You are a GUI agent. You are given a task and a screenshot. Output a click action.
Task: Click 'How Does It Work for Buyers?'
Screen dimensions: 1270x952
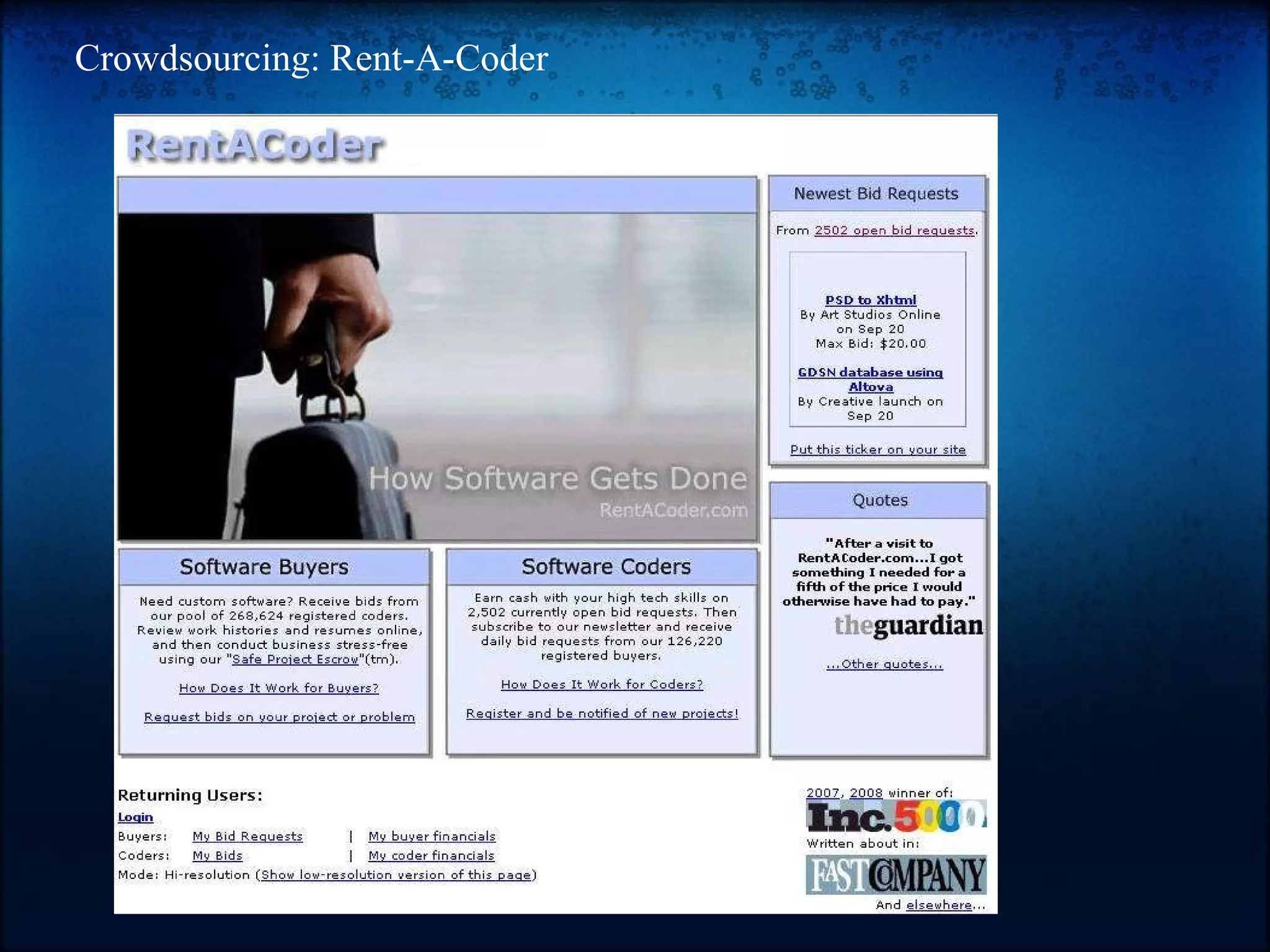pos(279,688)
